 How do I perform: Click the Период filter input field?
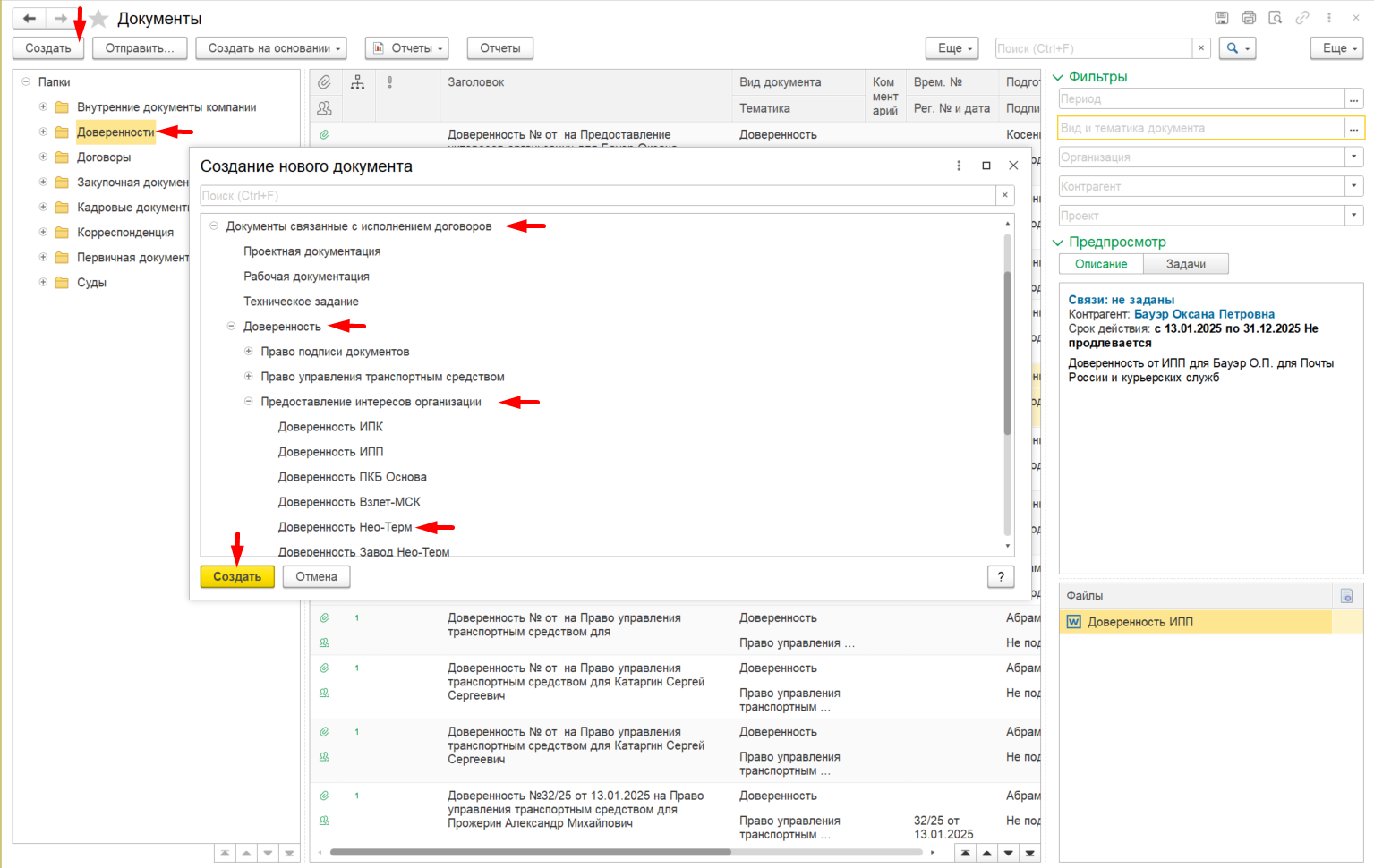click(1202, 98)
